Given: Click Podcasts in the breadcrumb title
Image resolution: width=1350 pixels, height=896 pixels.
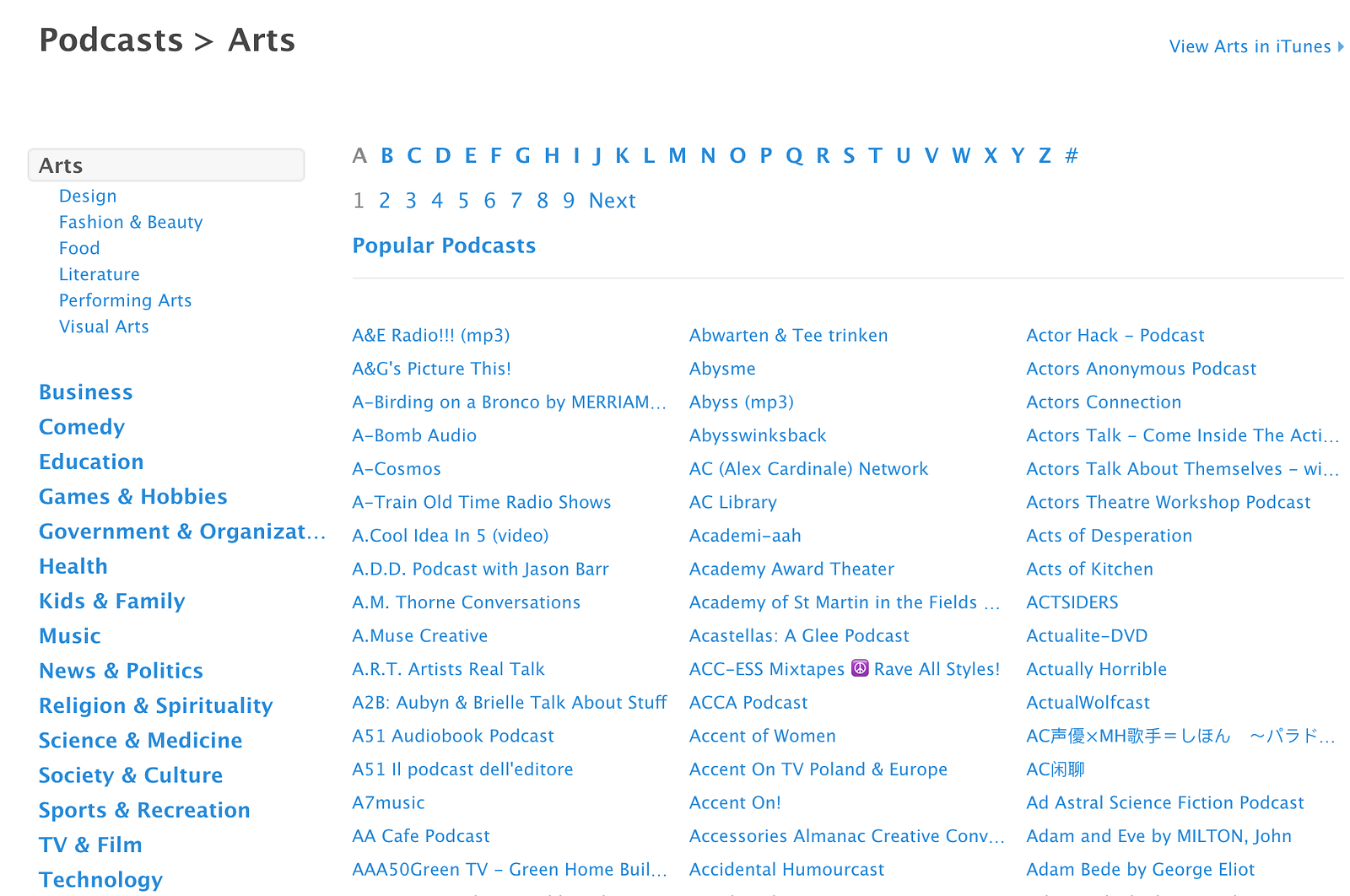Looking at the screenshot, I should [111, 40].
